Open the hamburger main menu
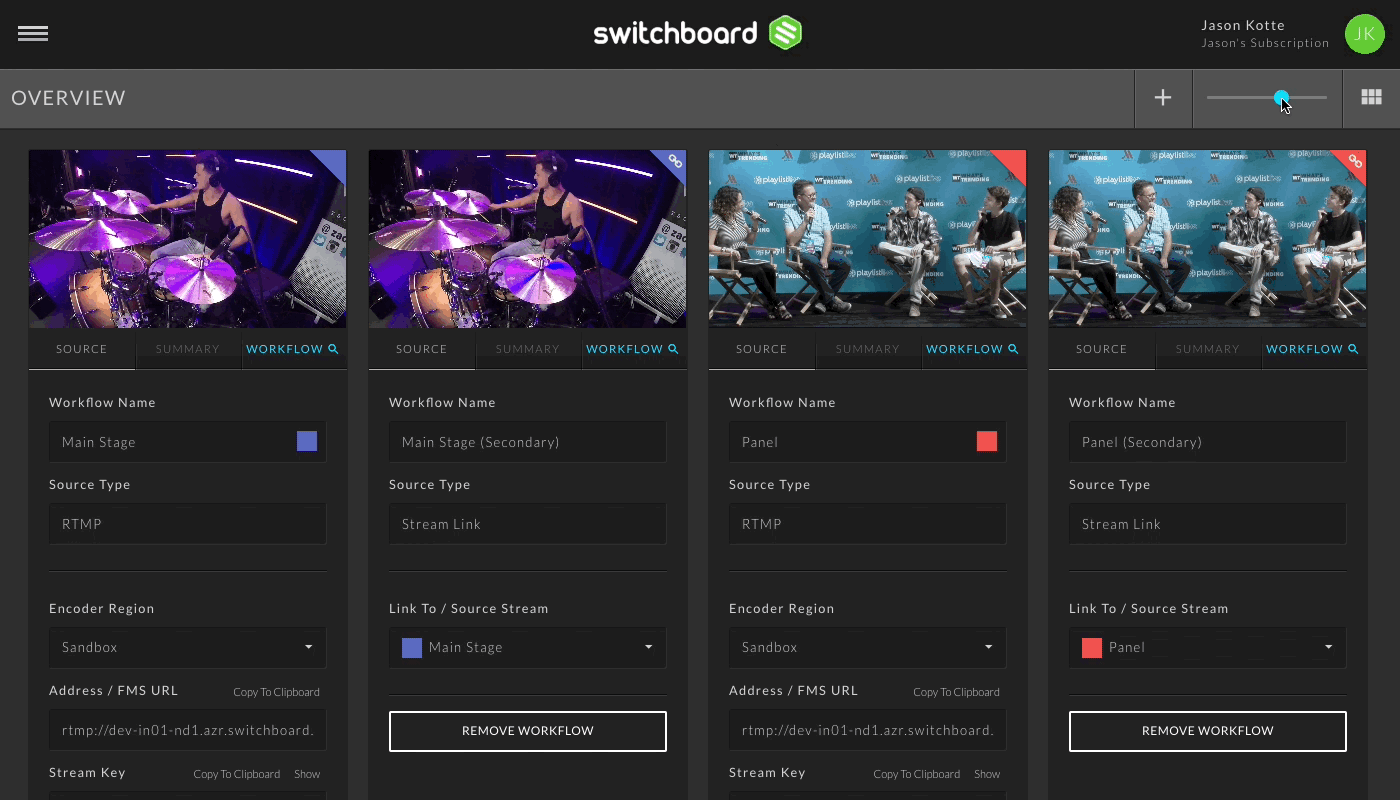Screen dimensions: 1400x800 pyautogui.click(x=33, y=34)
